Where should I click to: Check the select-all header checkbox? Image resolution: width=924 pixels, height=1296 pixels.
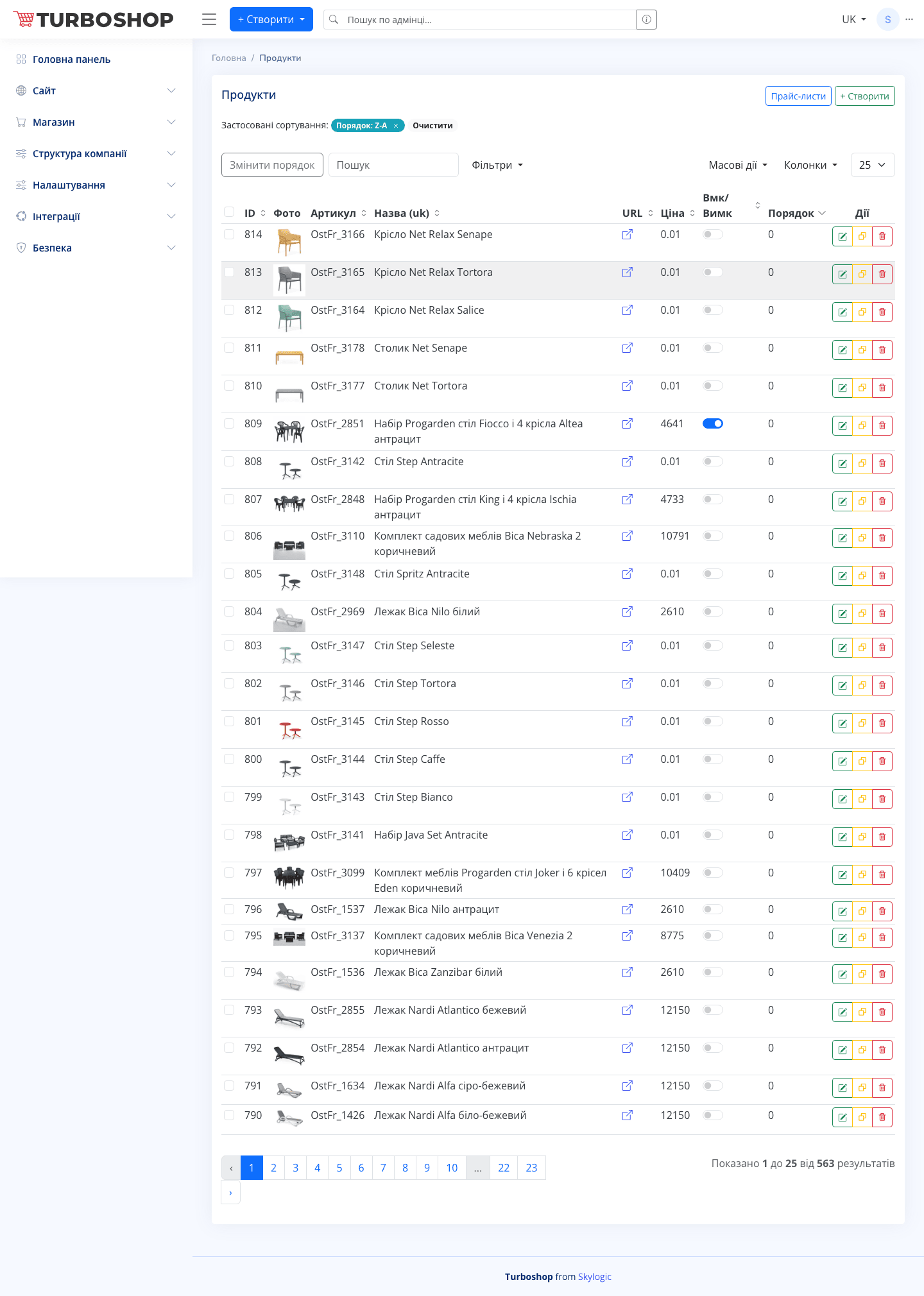pyautogui.click(x=229, y=212)
